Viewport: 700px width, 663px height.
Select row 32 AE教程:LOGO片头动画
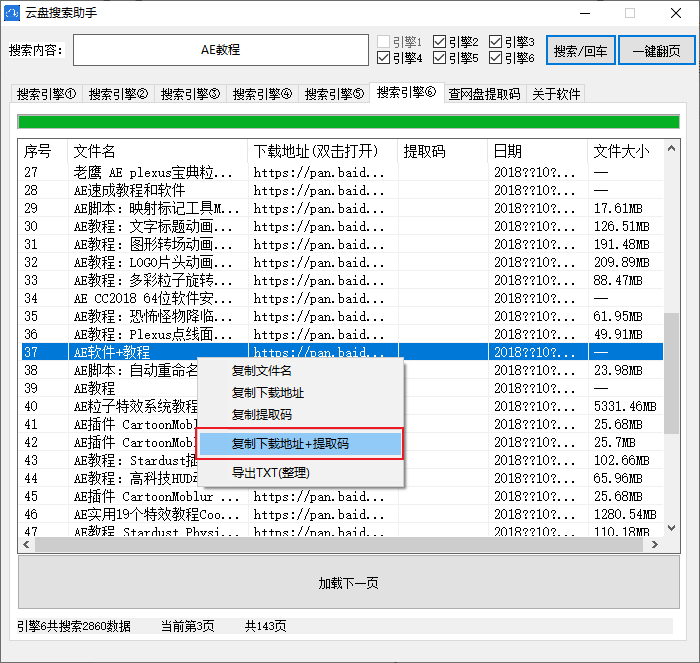(342, 263)
